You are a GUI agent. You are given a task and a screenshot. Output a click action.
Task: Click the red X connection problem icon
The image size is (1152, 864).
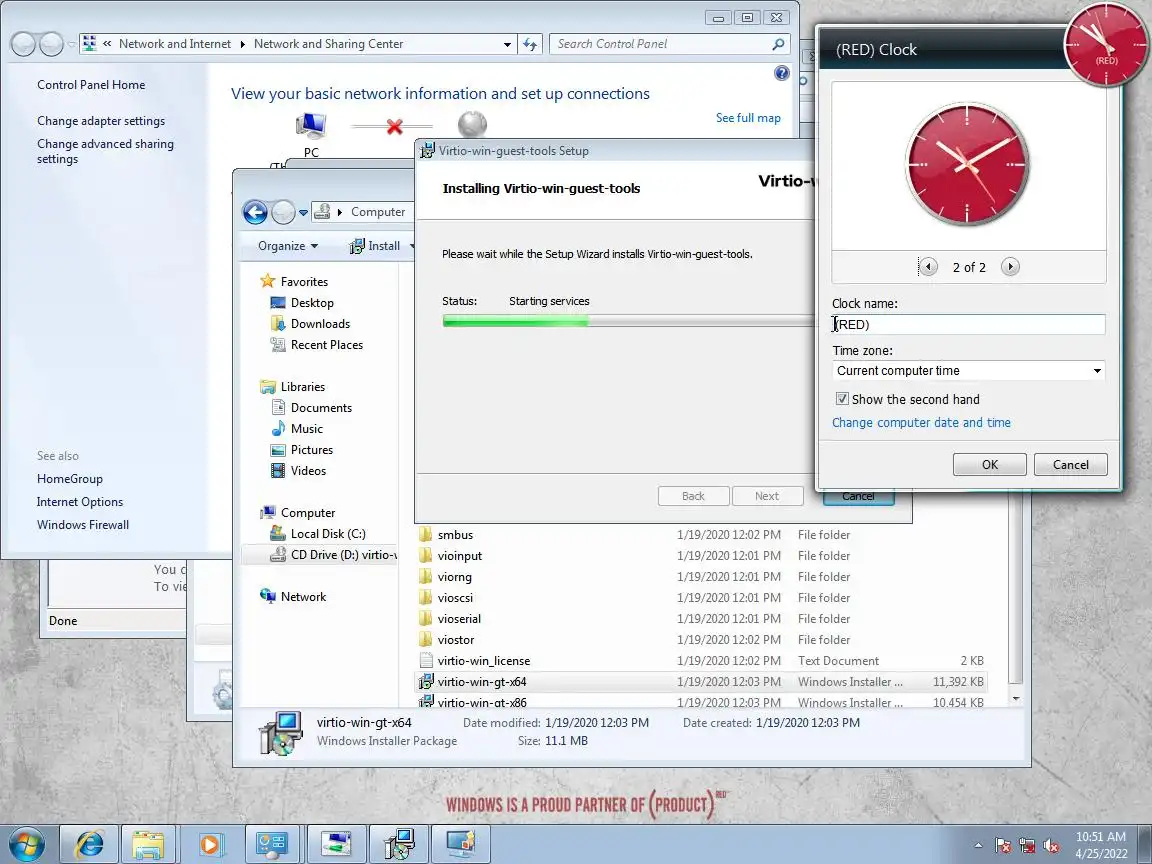coord(395,126)
